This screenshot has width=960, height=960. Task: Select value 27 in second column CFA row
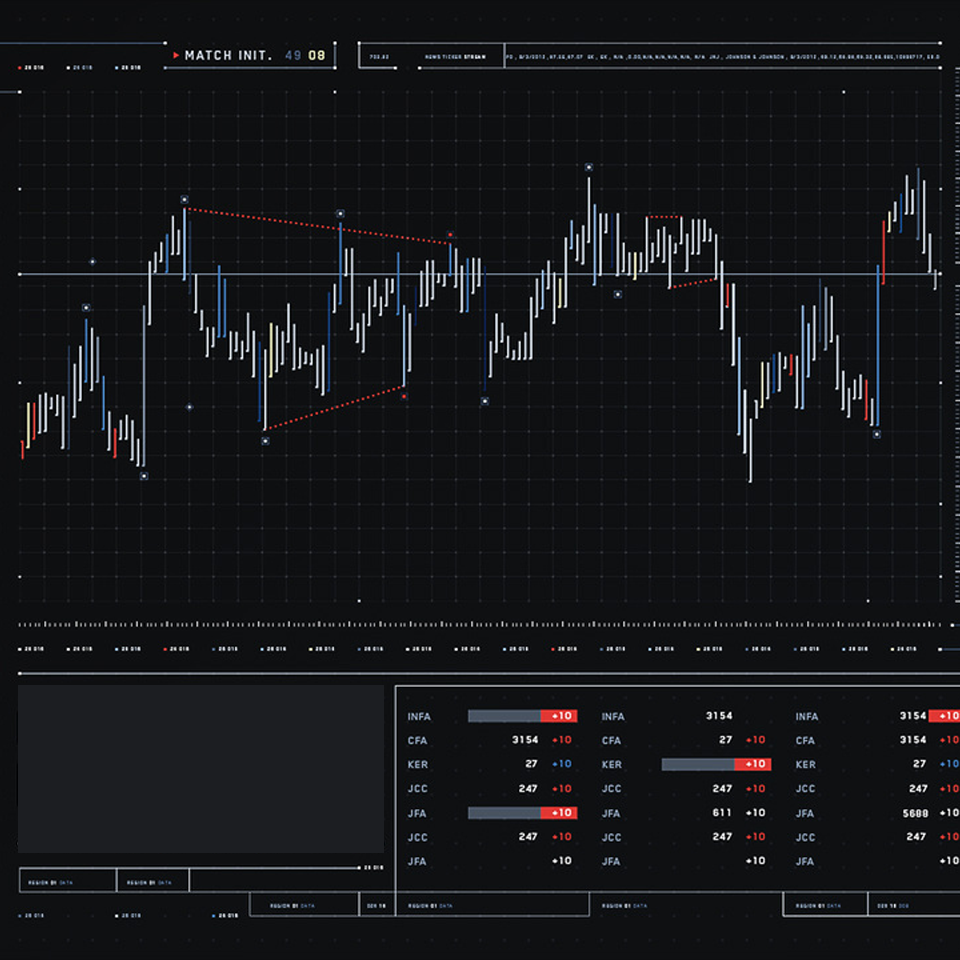(726, 740)
